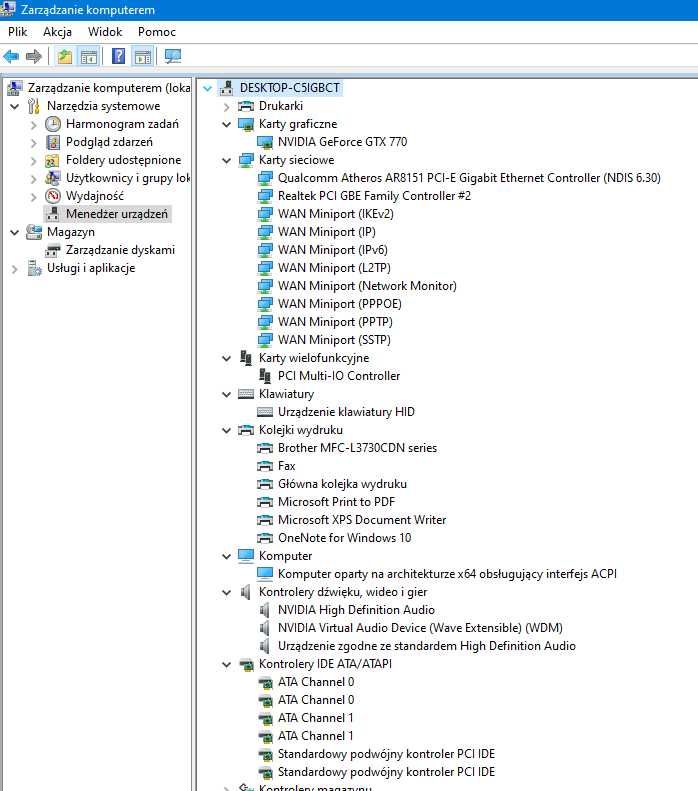
Task: Click the Kontrolery dźwięku speaker category icon
Action: (x=246, y=592)
